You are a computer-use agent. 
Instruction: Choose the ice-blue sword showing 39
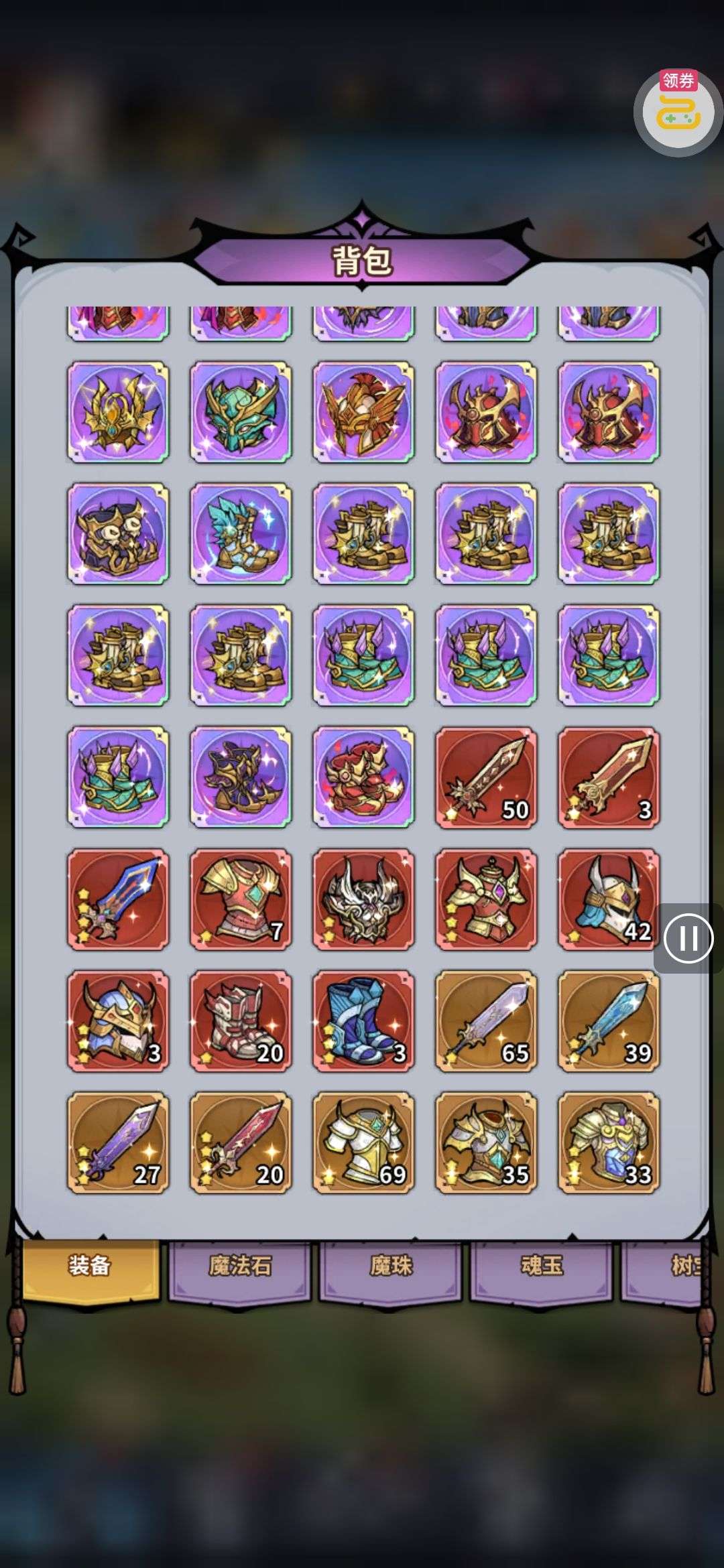(x=609, y=1021)
